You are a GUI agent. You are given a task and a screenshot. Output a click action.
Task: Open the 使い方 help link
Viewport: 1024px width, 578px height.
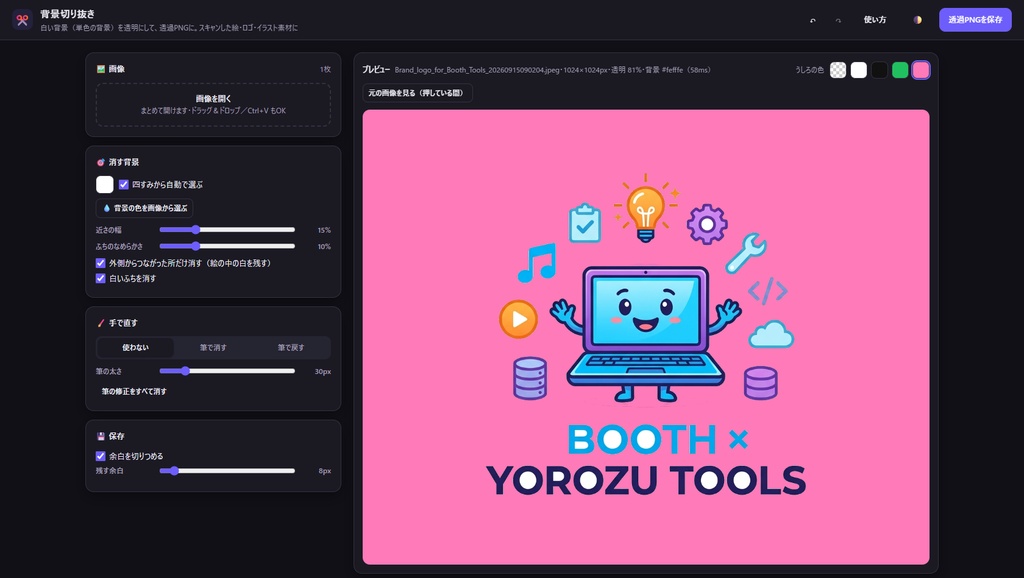tap(874, 20)
